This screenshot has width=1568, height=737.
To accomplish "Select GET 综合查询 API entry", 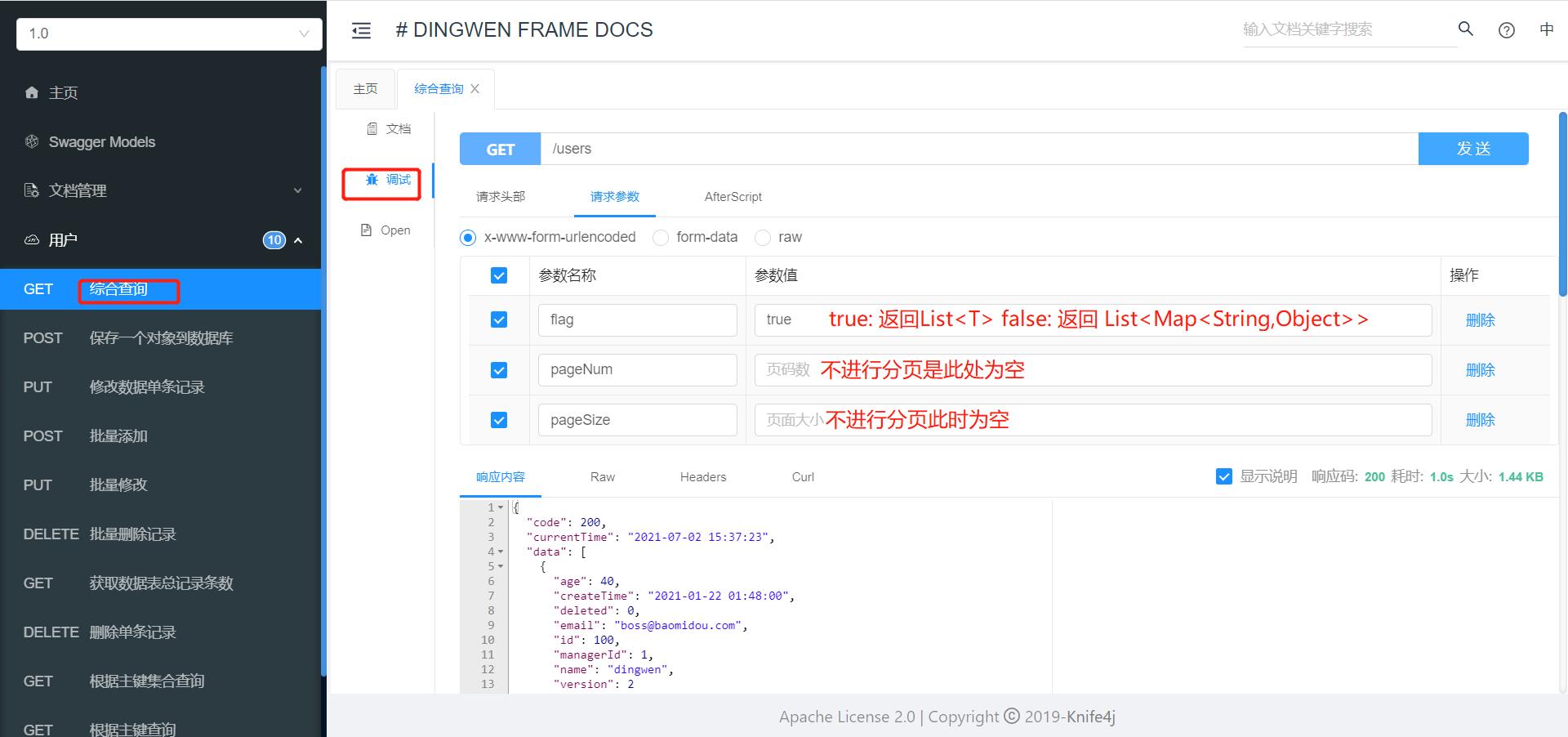I will [x=160, y=289].
